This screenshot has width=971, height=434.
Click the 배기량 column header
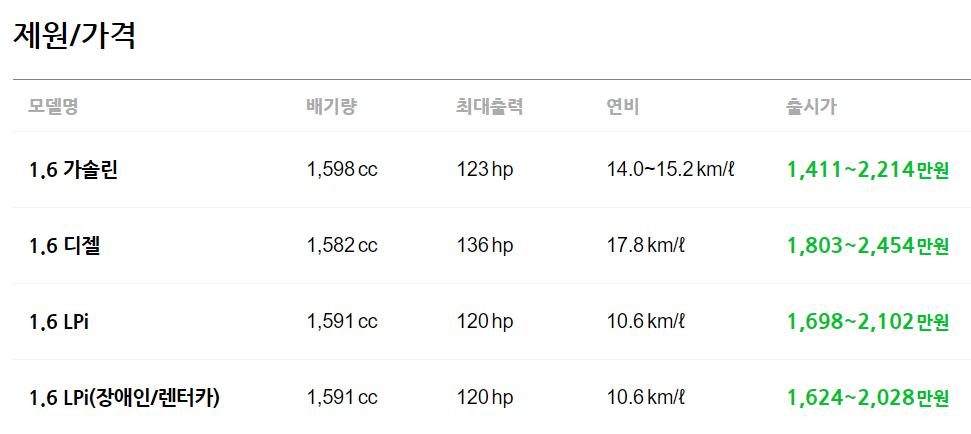tap(331, 106)
